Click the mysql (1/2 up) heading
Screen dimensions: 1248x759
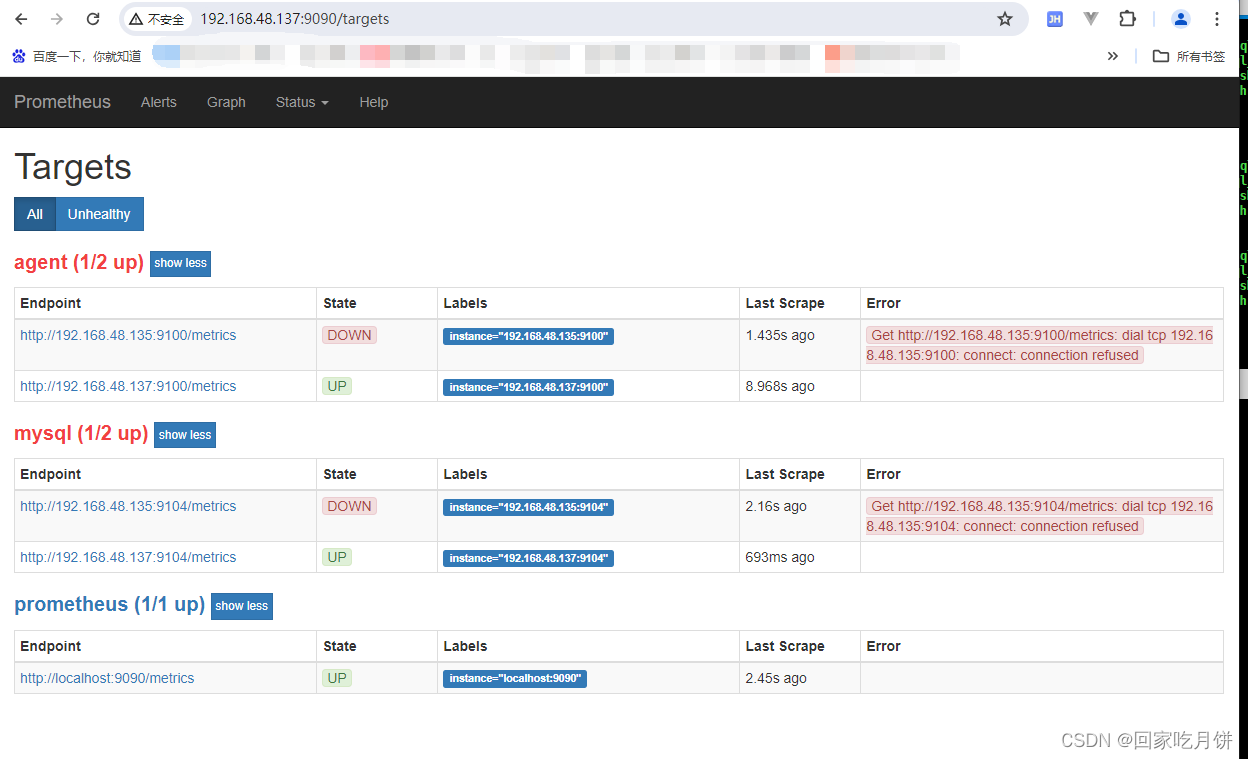tap(81, 433)
